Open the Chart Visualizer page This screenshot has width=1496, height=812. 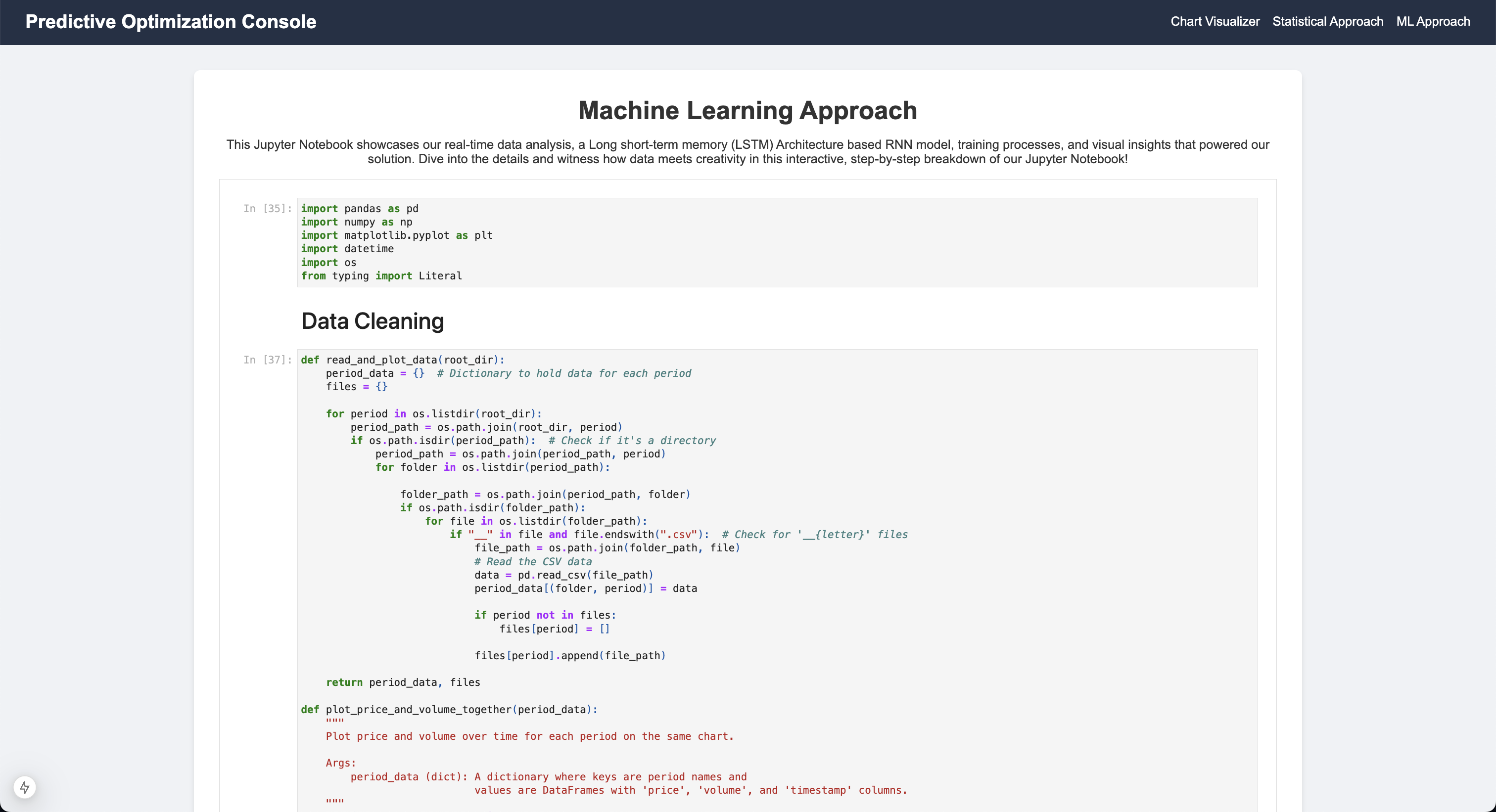pyautogui.click(x=1215, y=21)
